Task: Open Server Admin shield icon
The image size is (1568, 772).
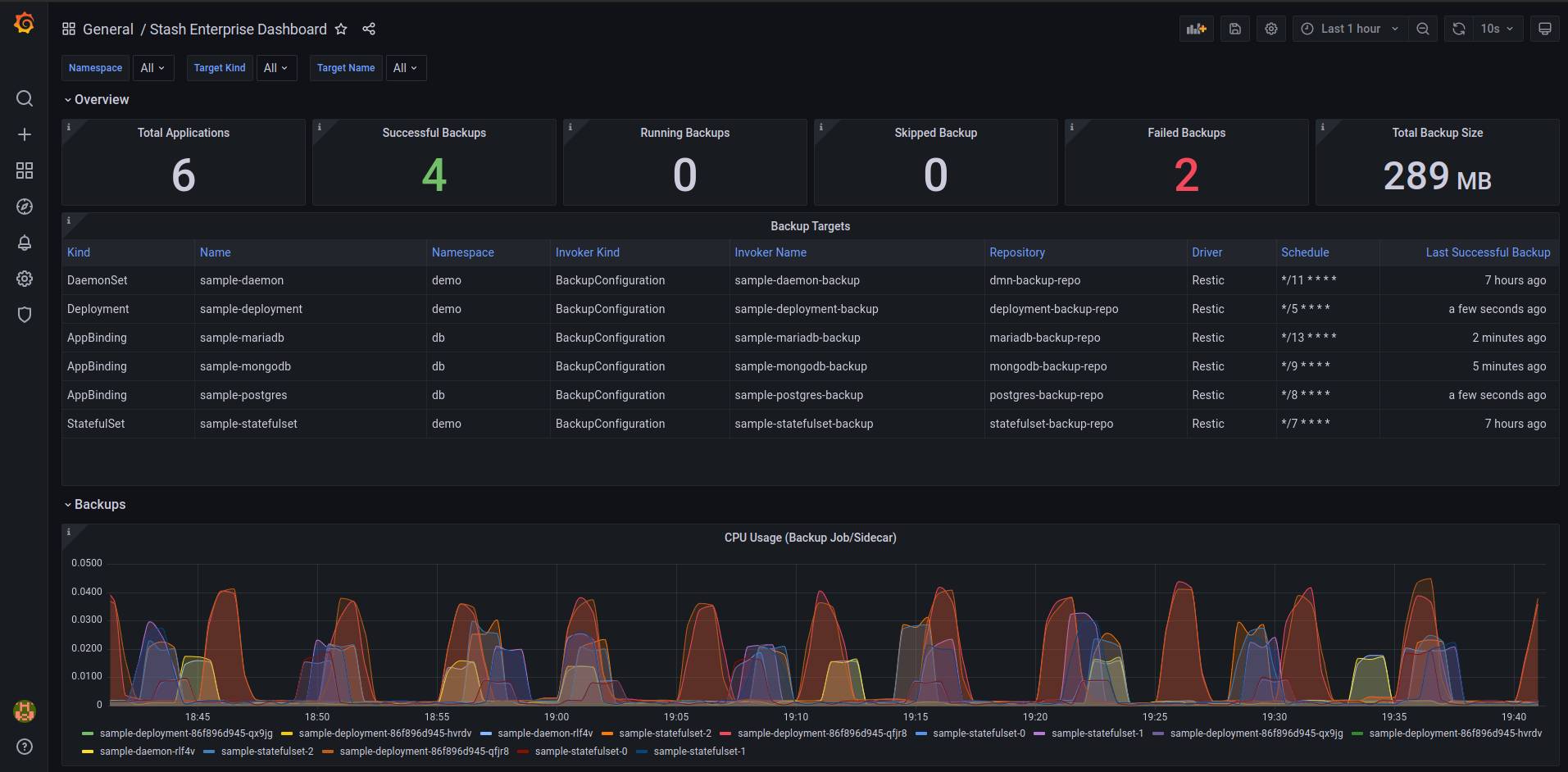Action: pyautogui.click(x=25, y=315)
